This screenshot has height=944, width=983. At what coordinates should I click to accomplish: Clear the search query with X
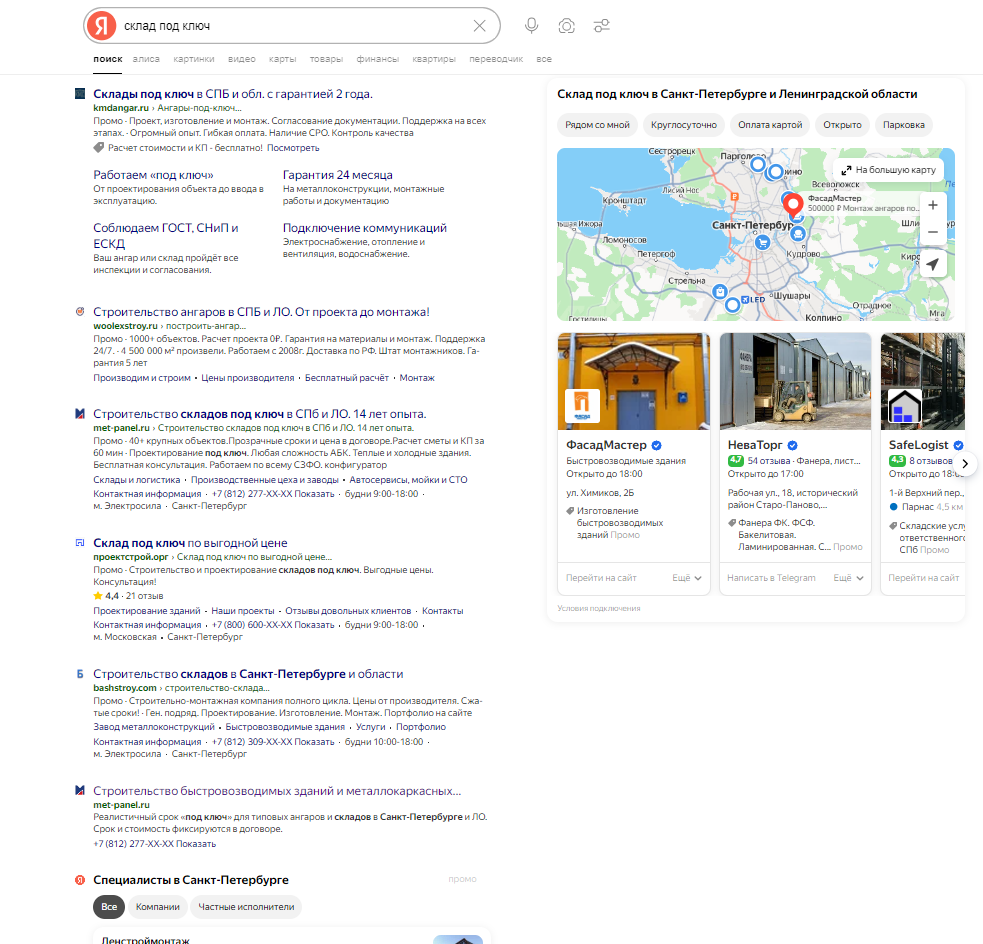(480, 26)
